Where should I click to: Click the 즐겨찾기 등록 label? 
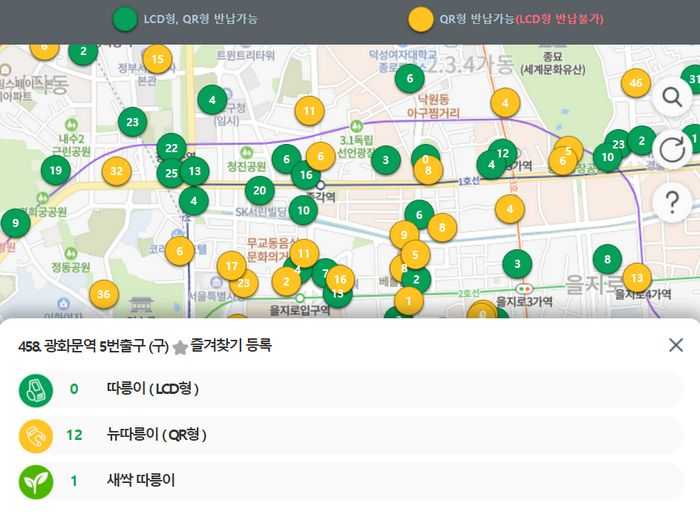coord(231,345)
